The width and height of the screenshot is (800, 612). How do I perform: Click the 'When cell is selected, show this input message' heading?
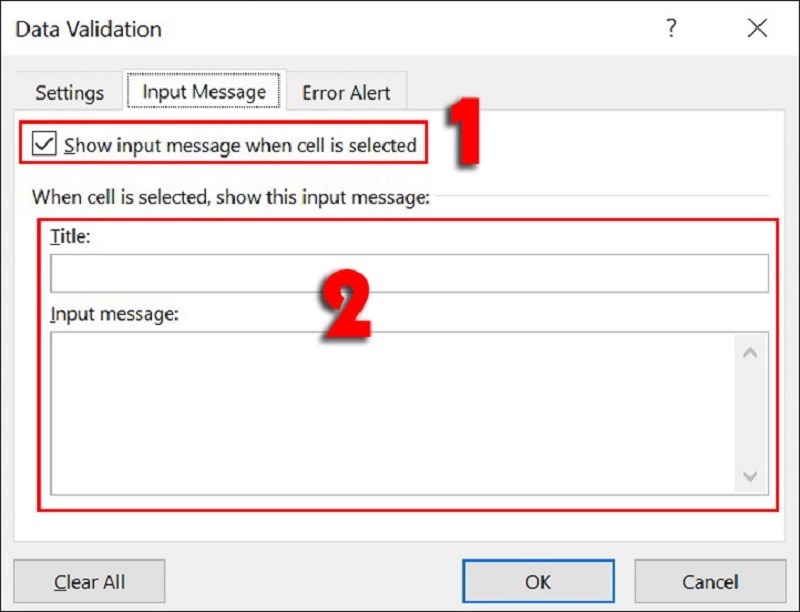pos(231,197)
